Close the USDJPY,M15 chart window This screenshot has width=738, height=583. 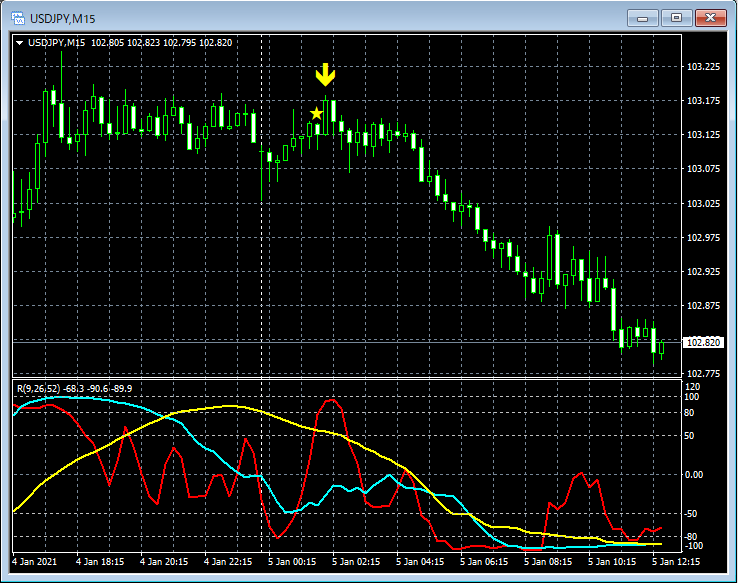[711, 17]
